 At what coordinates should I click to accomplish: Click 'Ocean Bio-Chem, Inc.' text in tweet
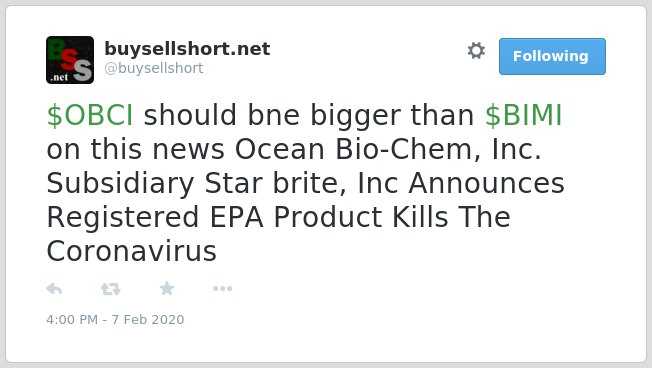[388, 149]
